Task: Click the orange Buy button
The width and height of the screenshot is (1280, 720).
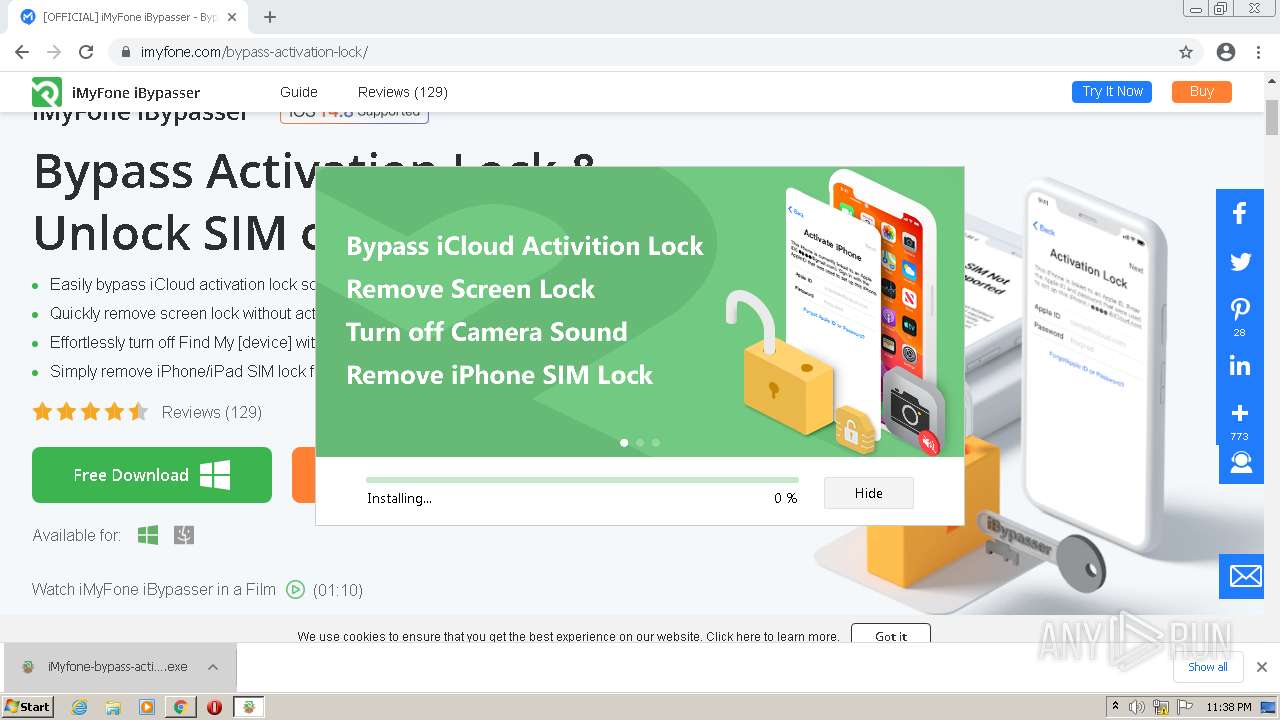Action: point(1202,91)
